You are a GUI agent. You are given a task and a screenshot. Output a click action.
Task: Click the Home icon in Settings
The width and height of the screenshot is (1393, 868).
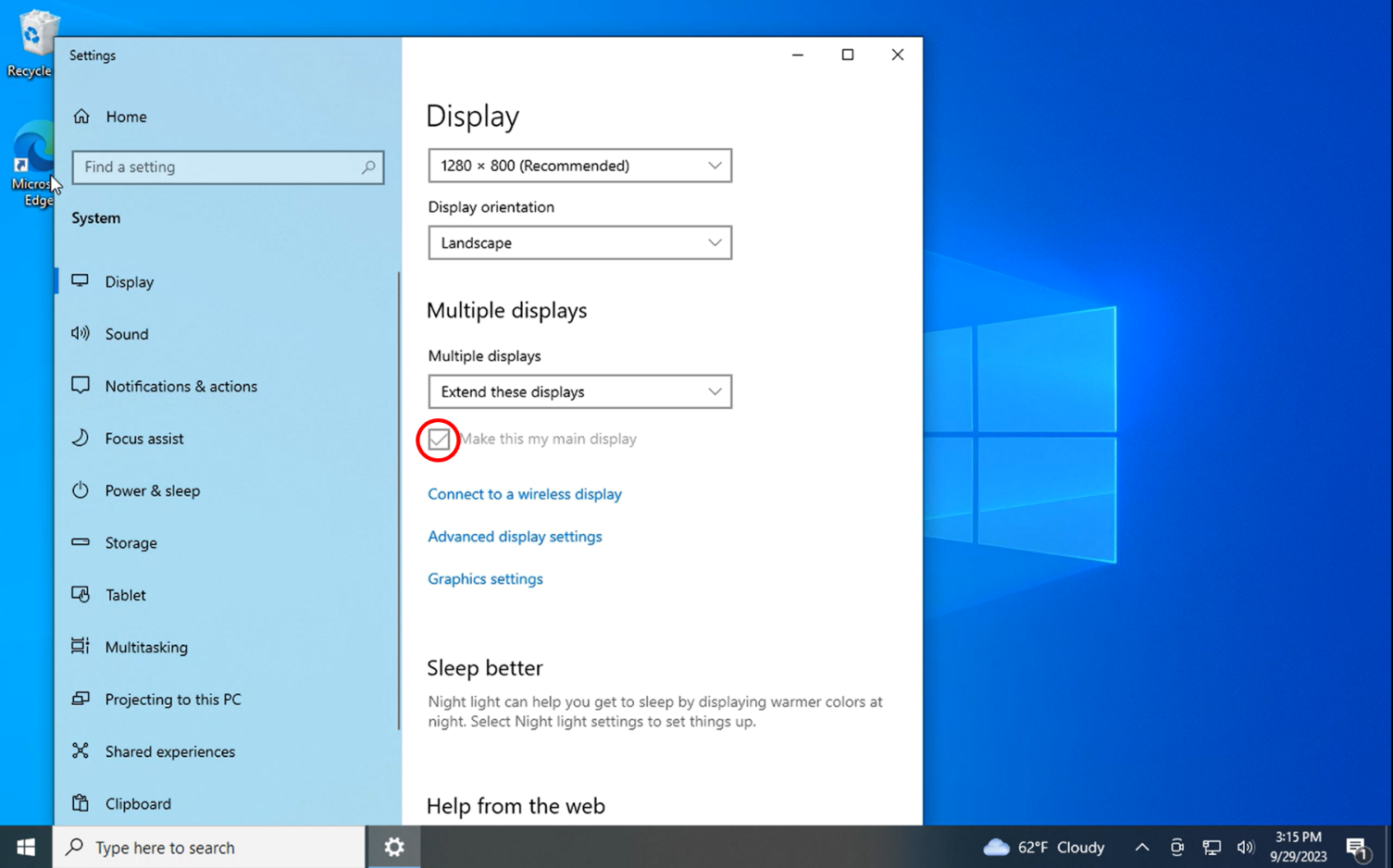tap(80, 117)
